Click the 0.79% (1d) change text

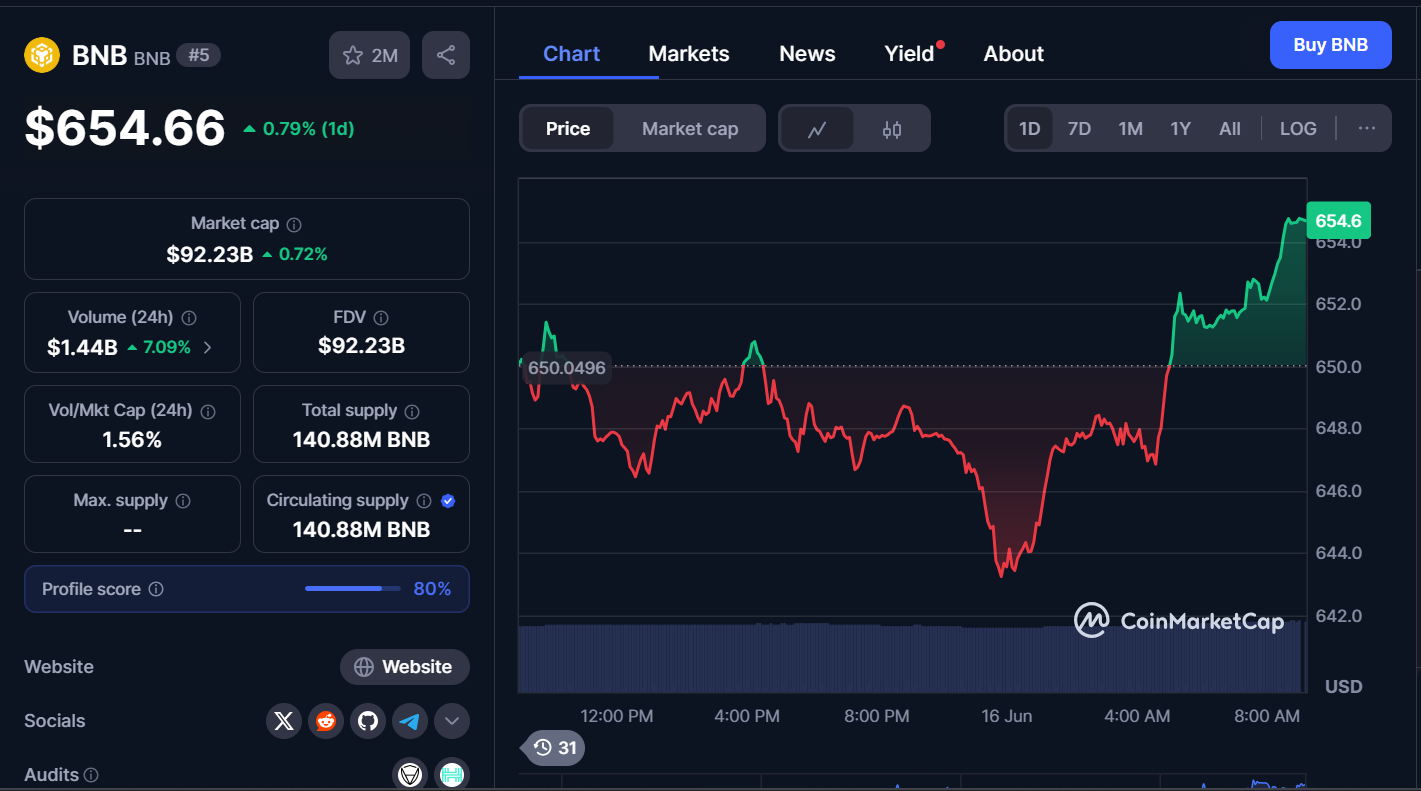308,129
